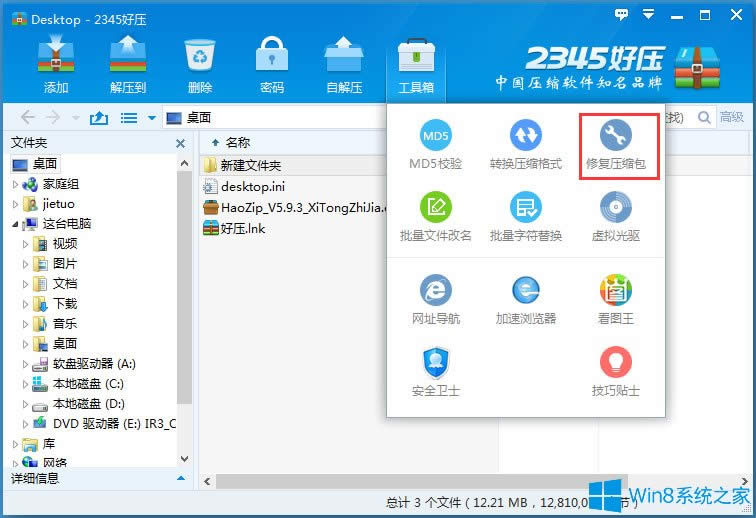
Task: Sort by the 名称 column header
Action: tap(238, 143)
